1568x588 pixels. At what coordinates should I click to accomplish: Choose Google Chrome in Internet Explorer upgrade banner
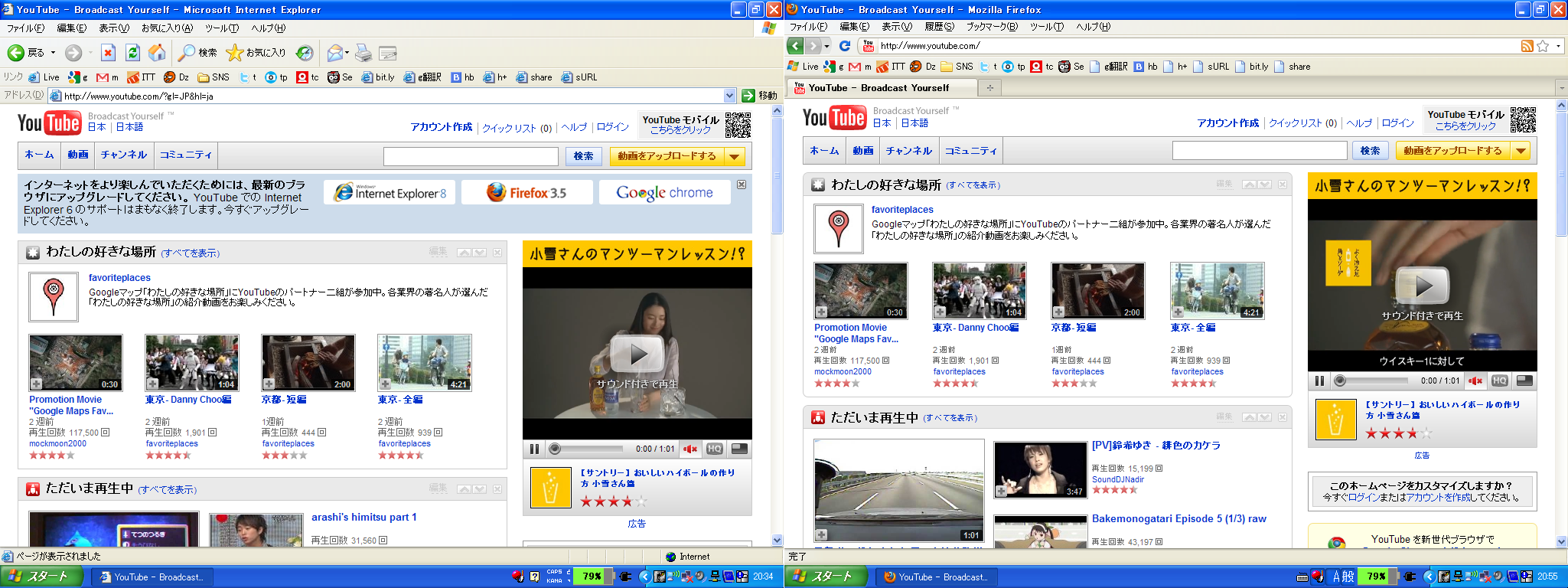(664, 193)
